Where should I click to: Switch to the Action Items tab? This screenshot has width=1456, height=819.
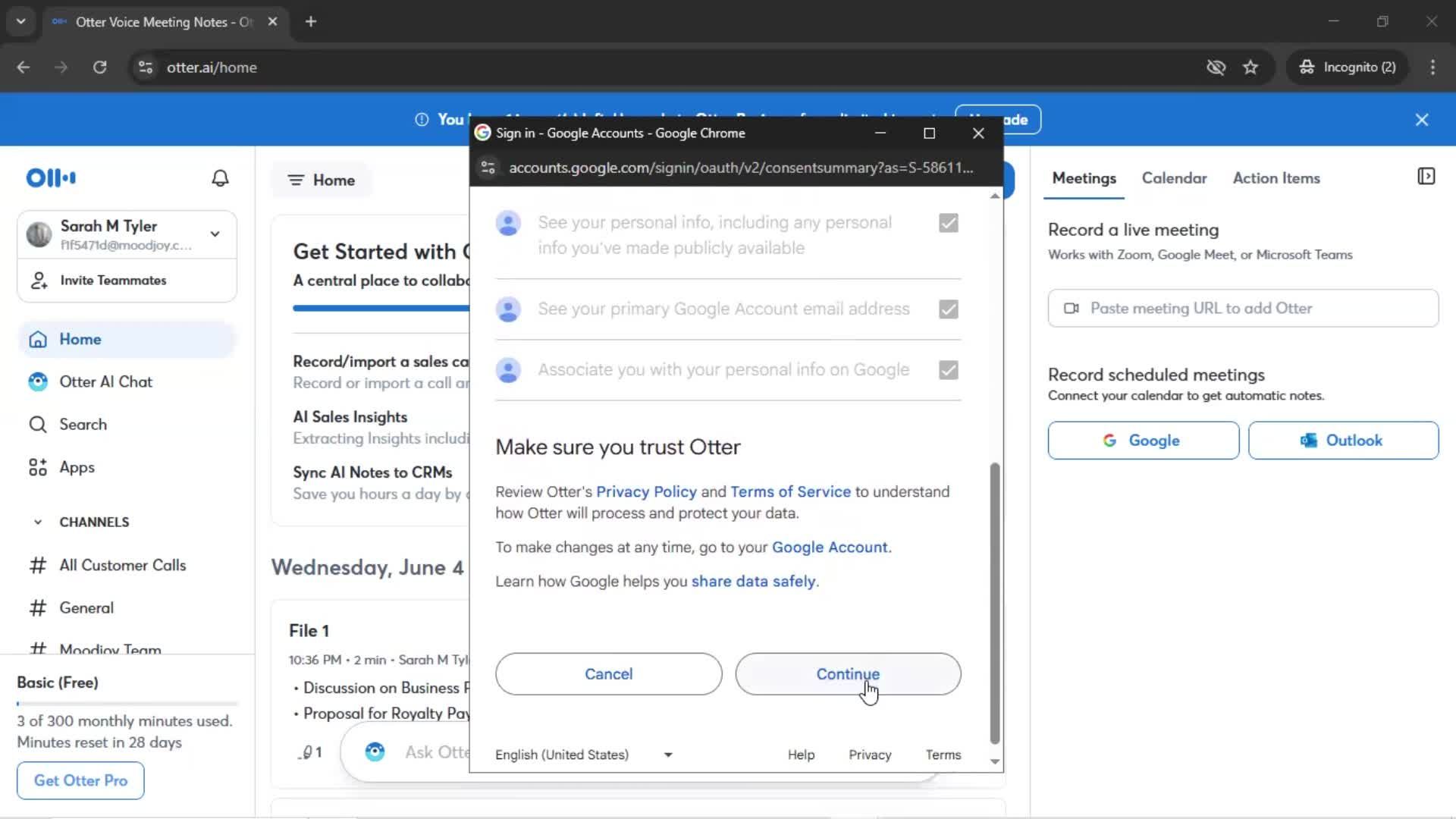pyautogui.click(x=1276, y=178)
